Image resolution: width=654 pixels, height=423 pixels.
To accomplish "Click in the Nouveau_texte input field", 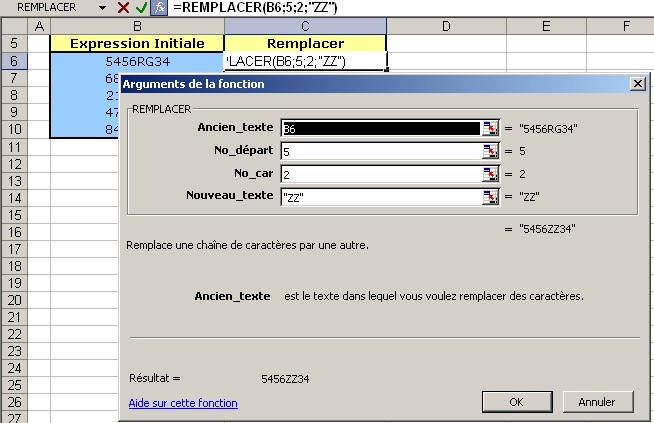I will tap(380, 197).
